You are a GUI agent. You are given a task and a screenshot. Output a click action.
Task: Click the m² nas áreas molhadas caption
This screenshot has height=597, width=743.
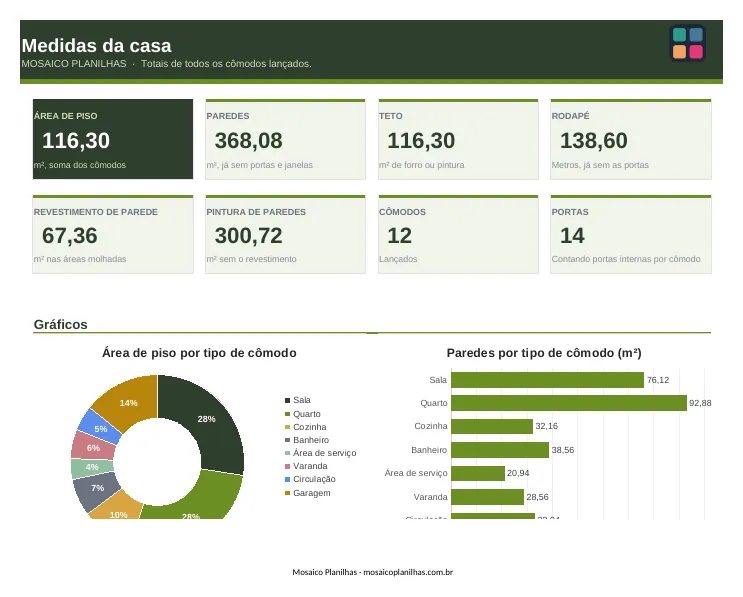pyautogui.click(x=80, y=259)
